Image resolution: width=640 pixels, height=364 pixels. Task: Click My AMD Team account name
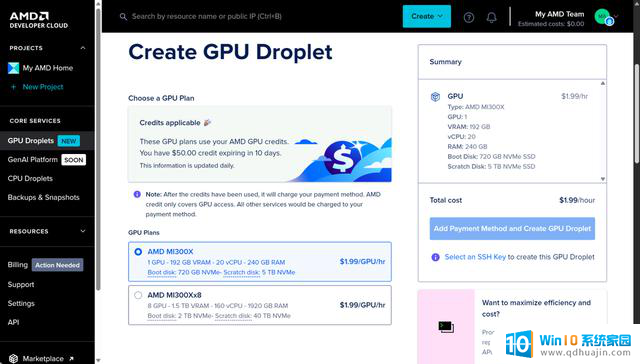(560, 14)
